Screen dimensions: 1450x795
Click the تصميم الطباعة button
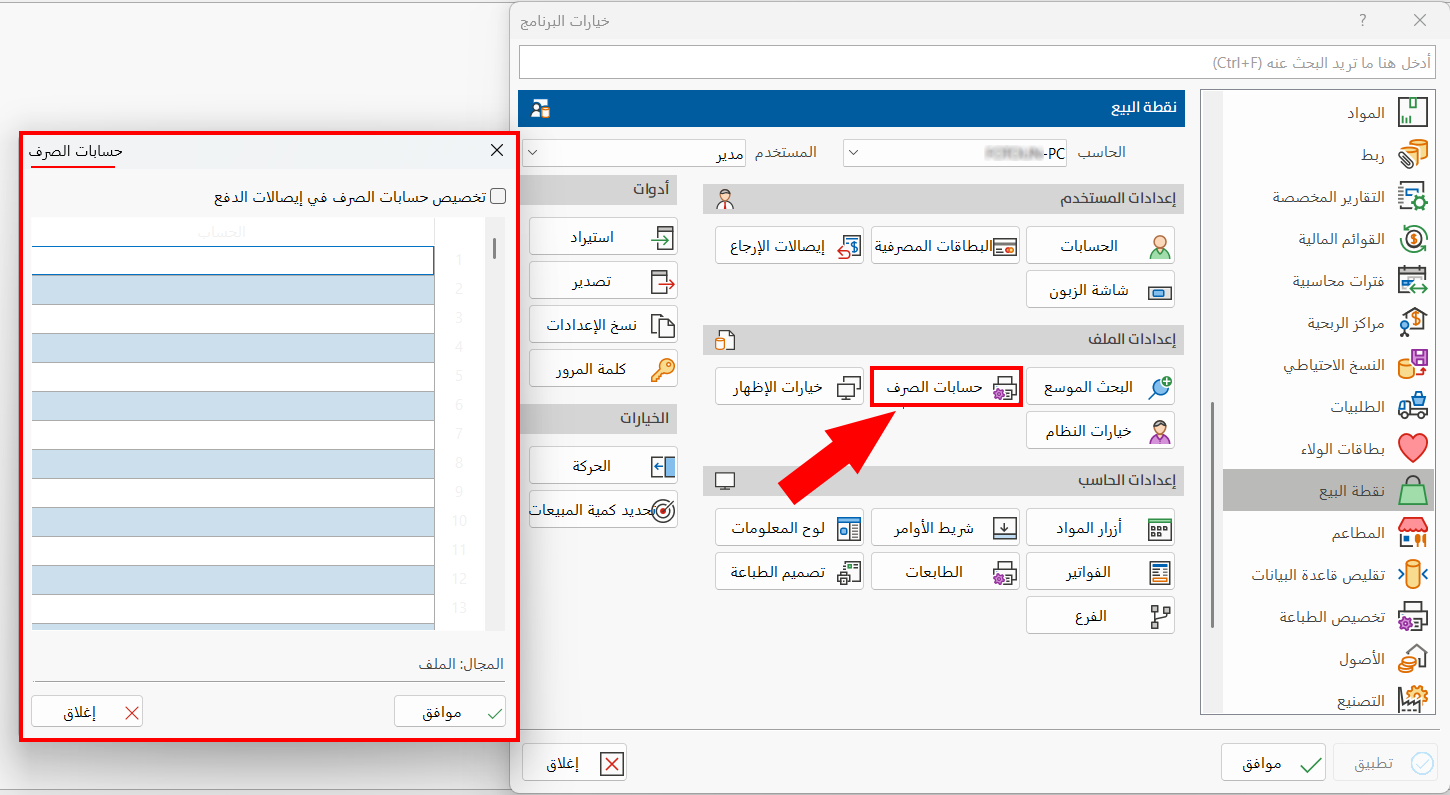coord(789,571)
